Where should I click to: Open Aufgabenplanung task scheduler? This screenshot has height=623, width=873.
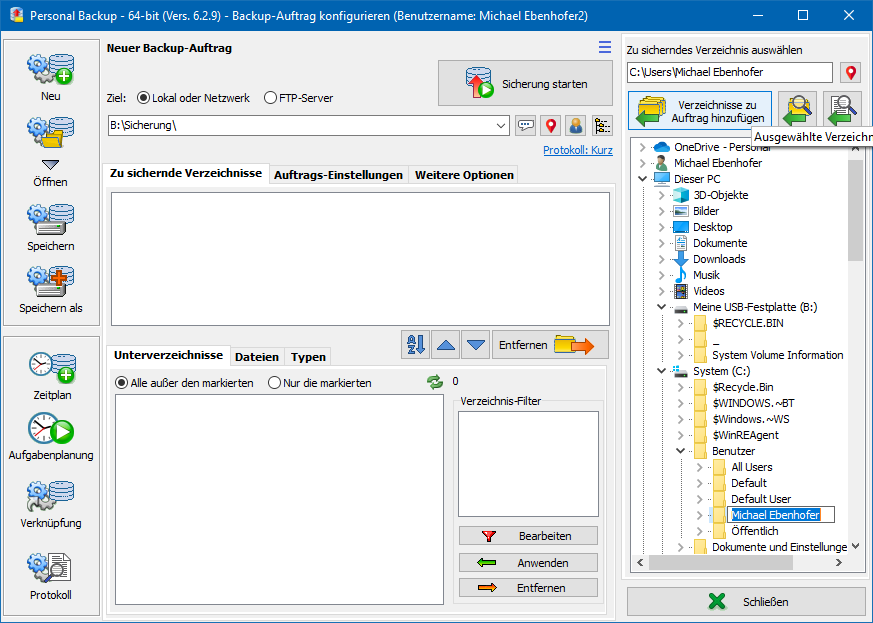click(51, 436)
